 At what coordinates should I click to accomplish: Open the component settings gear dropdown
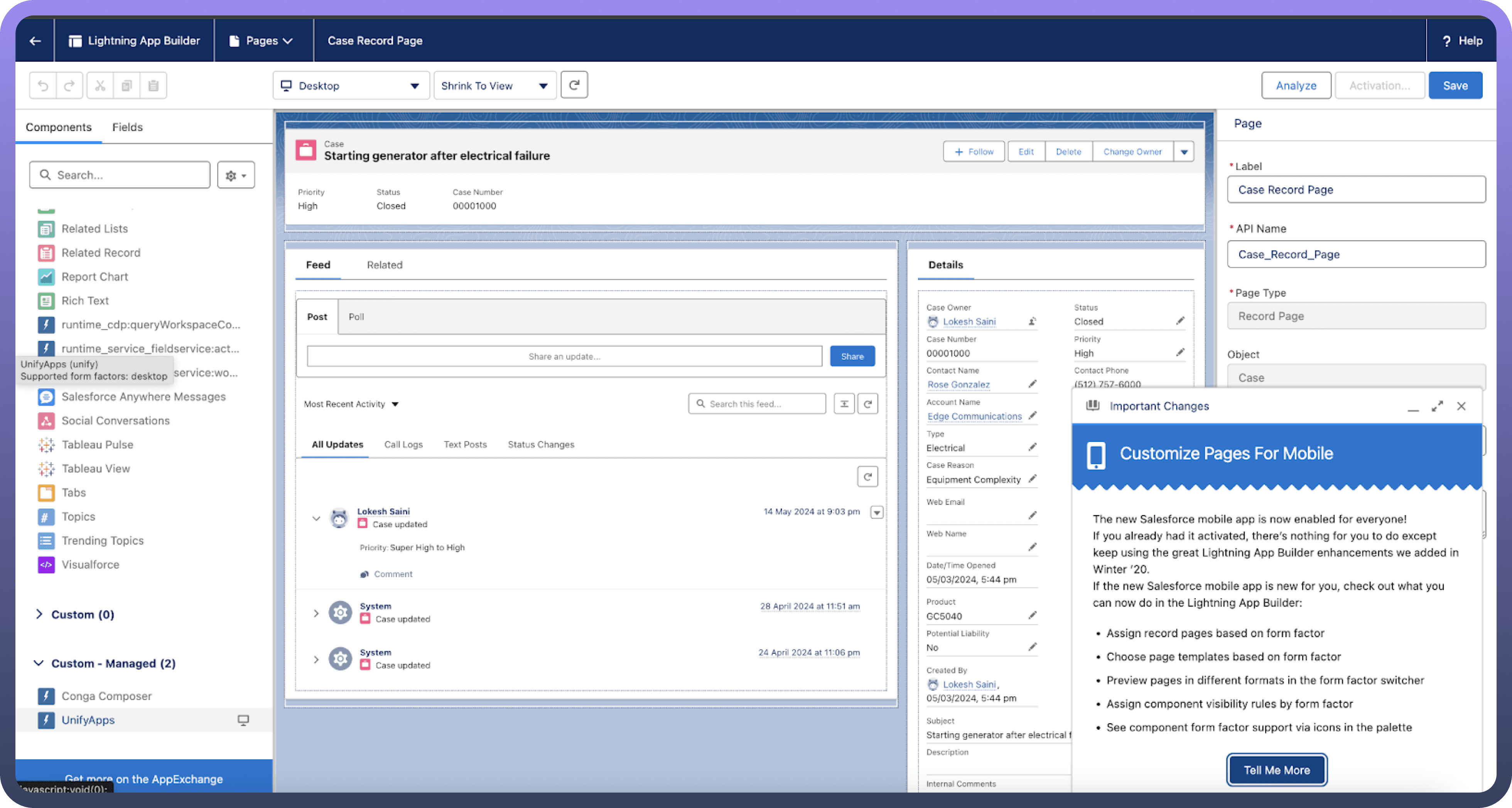point(236,175)
